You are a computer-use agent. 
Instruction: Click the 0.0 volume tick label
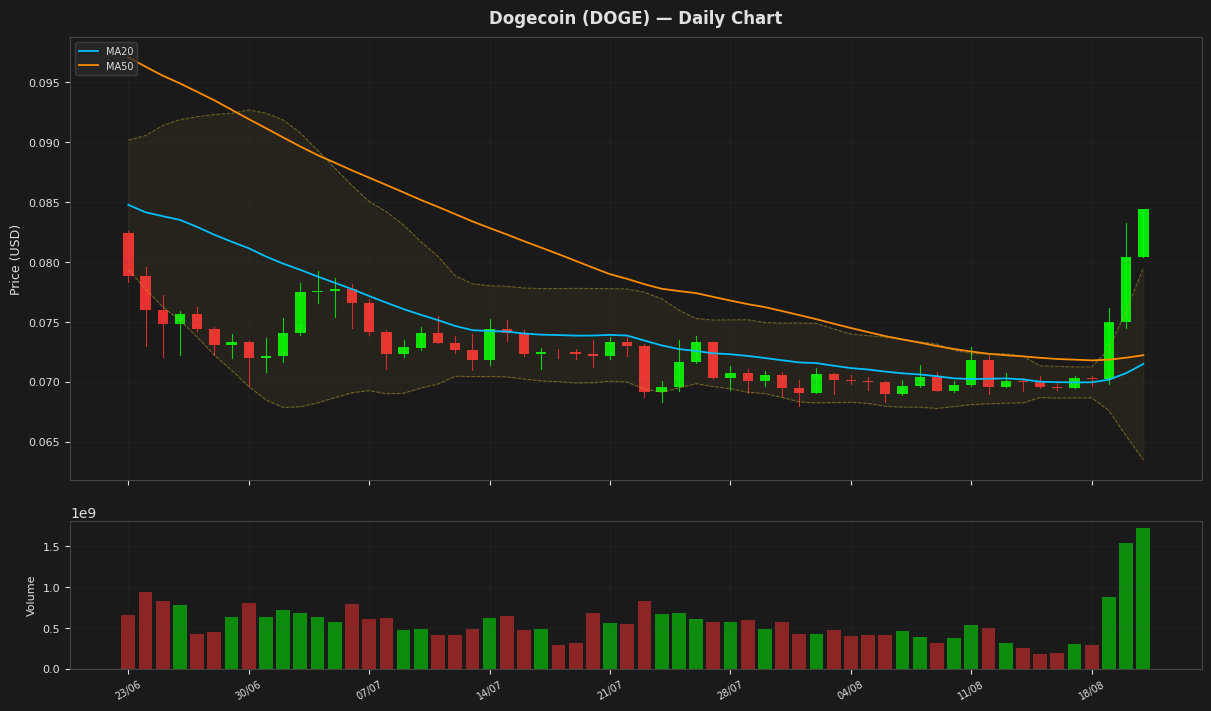(53, 669)
